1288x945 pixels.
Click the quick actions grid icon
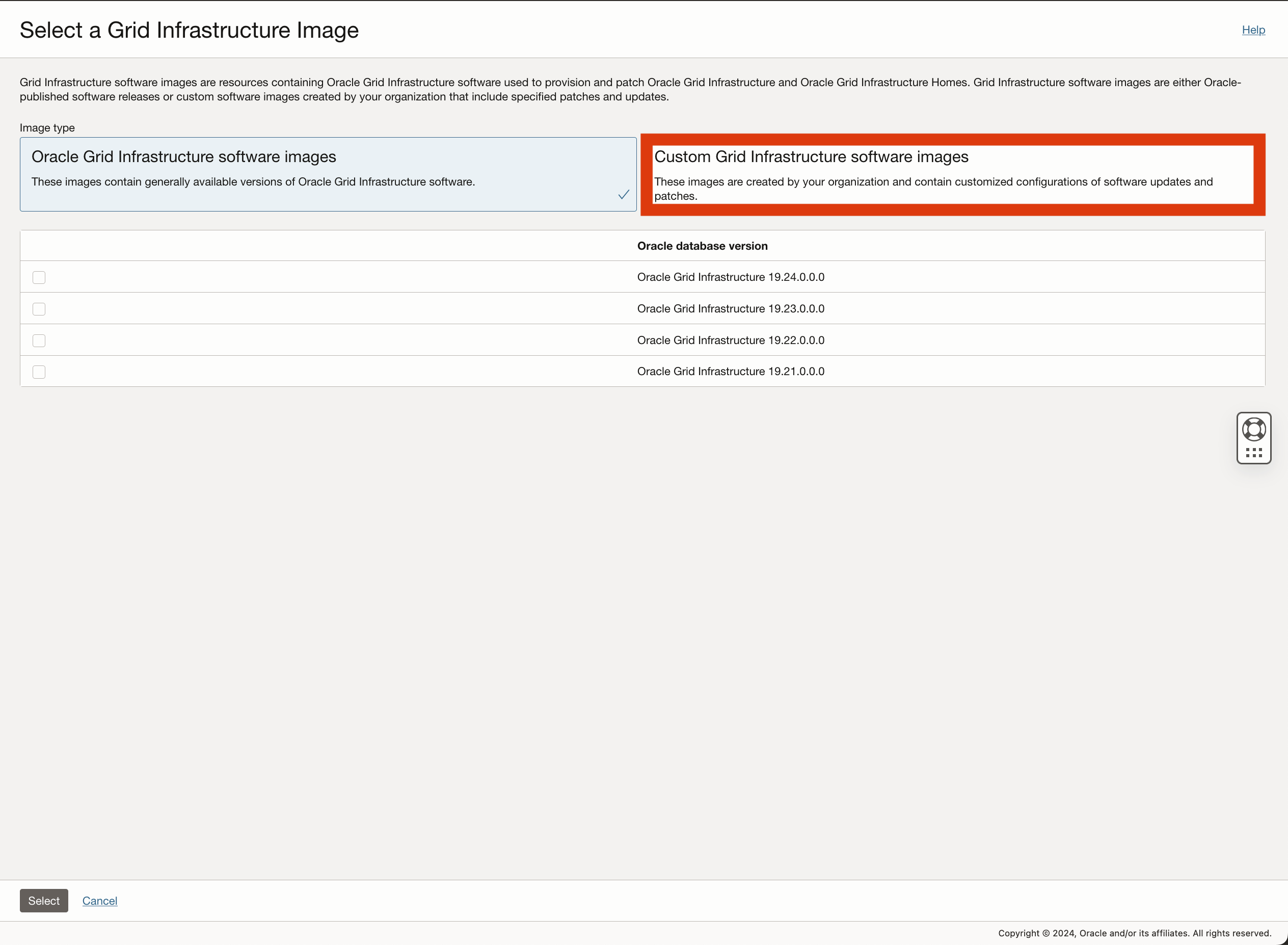1253,452
